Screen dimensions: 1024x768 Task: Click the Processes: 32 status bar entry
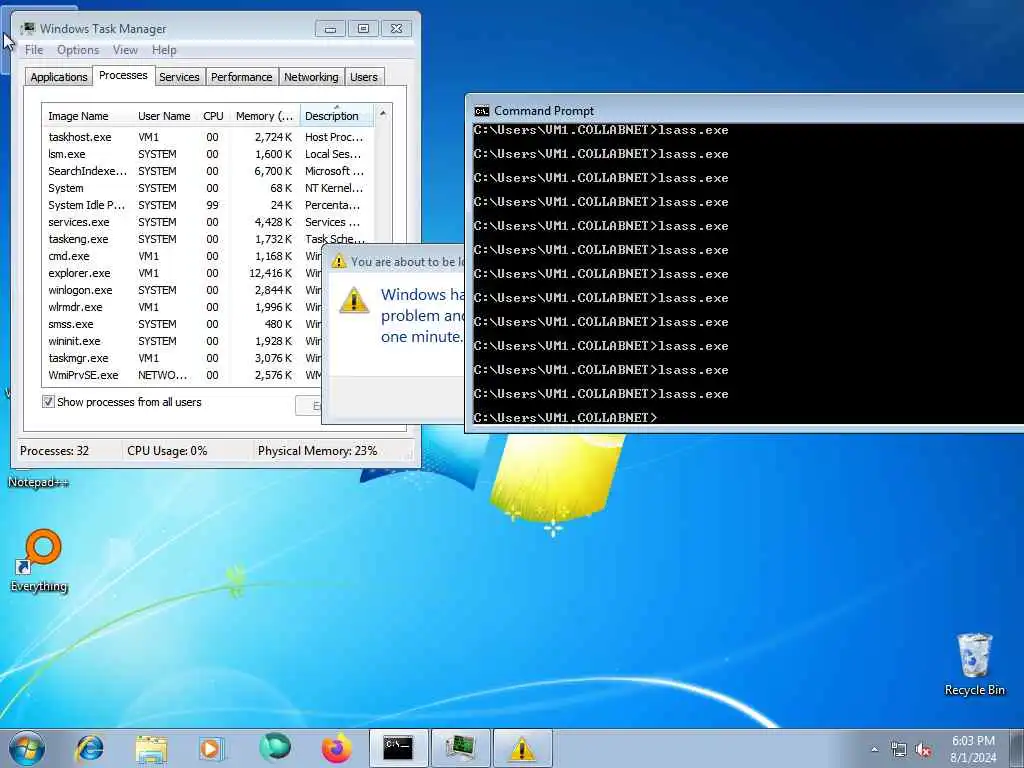[55, 451]
